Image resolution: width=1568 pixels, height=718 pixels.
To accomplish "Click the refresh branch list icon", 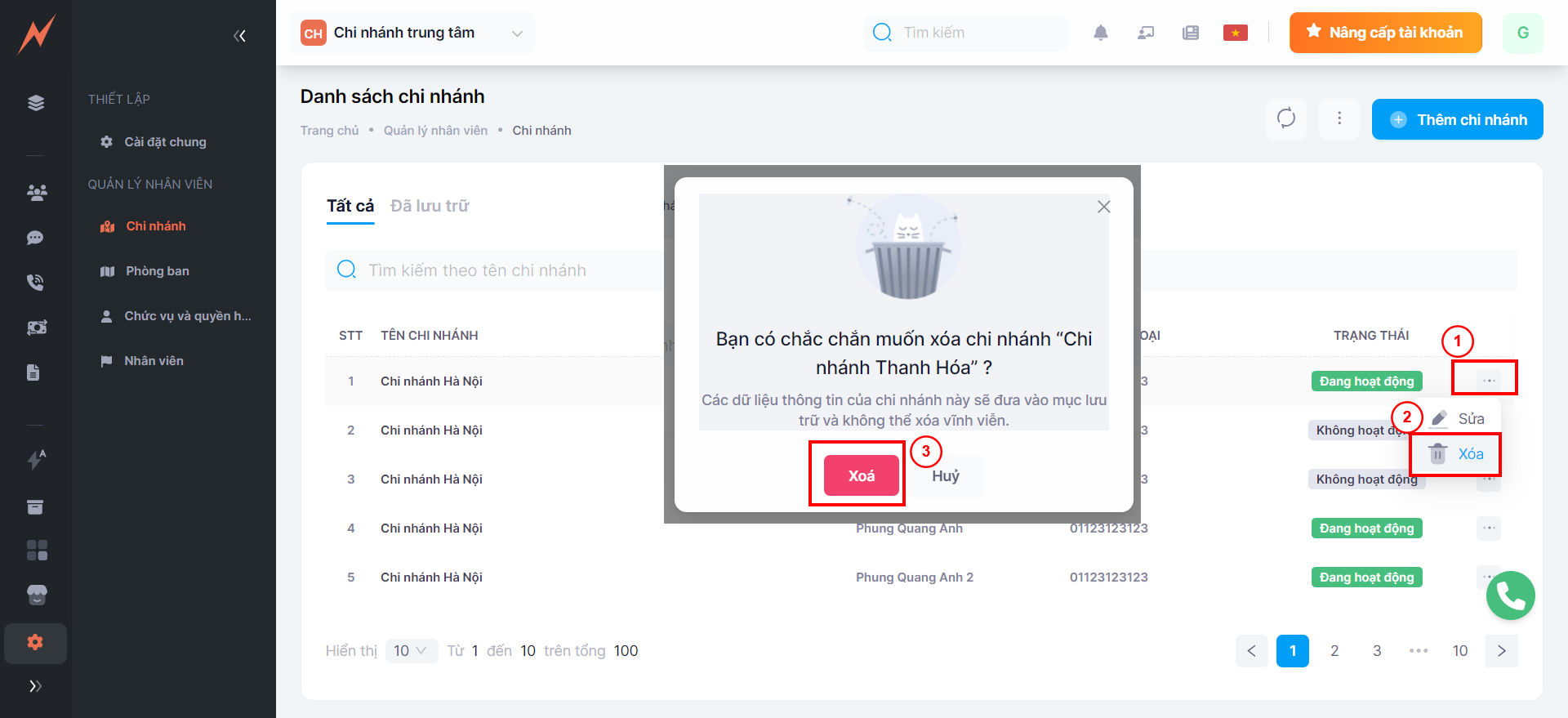I will (x=1286, y=118).
